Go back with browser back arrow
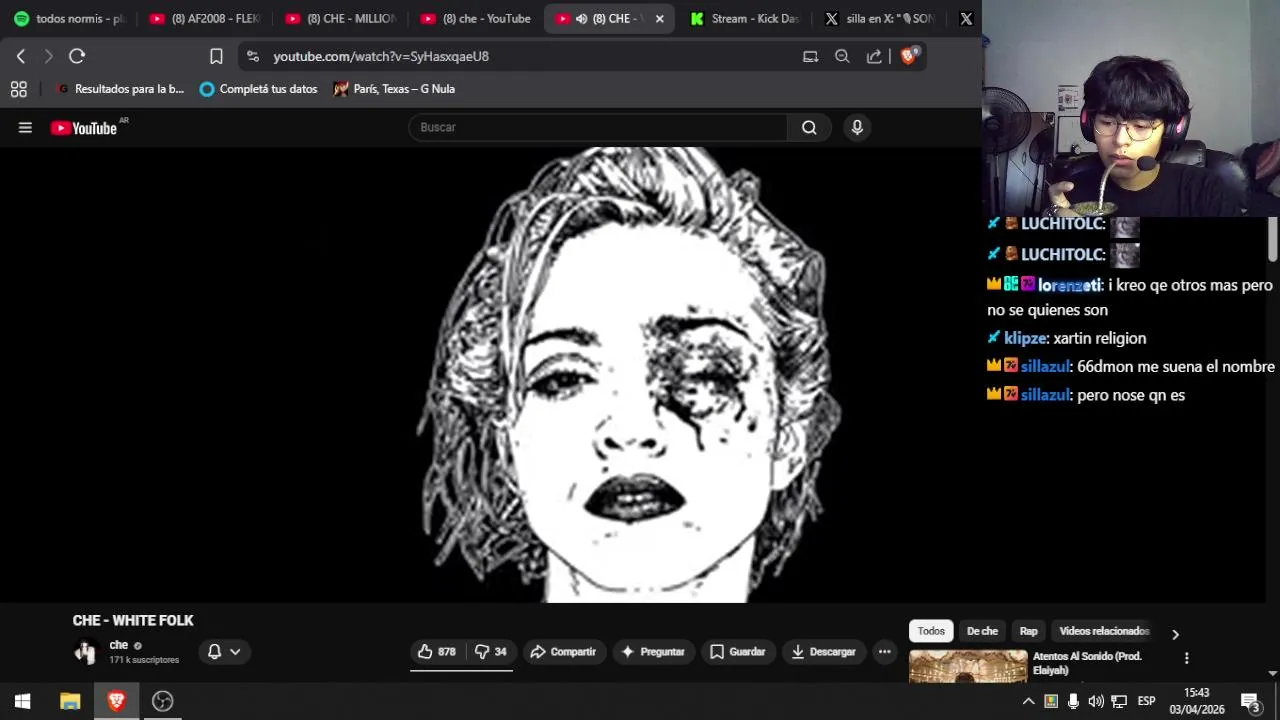Viewport: 1280px width, 720px height. click(21, 56)
